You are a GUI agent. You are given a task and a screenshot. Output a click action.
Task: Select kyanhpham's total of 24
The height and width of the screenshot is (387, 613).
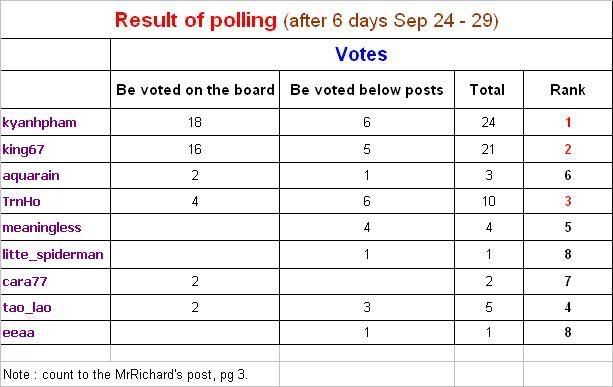point(489,122)
